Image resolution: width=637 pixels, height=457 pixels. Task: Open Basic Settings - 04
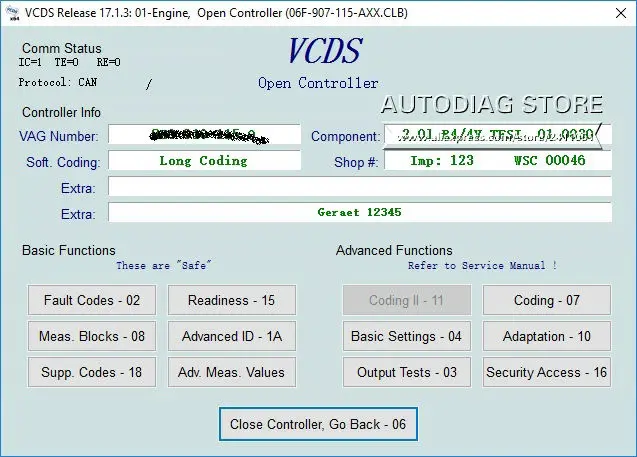407,336
